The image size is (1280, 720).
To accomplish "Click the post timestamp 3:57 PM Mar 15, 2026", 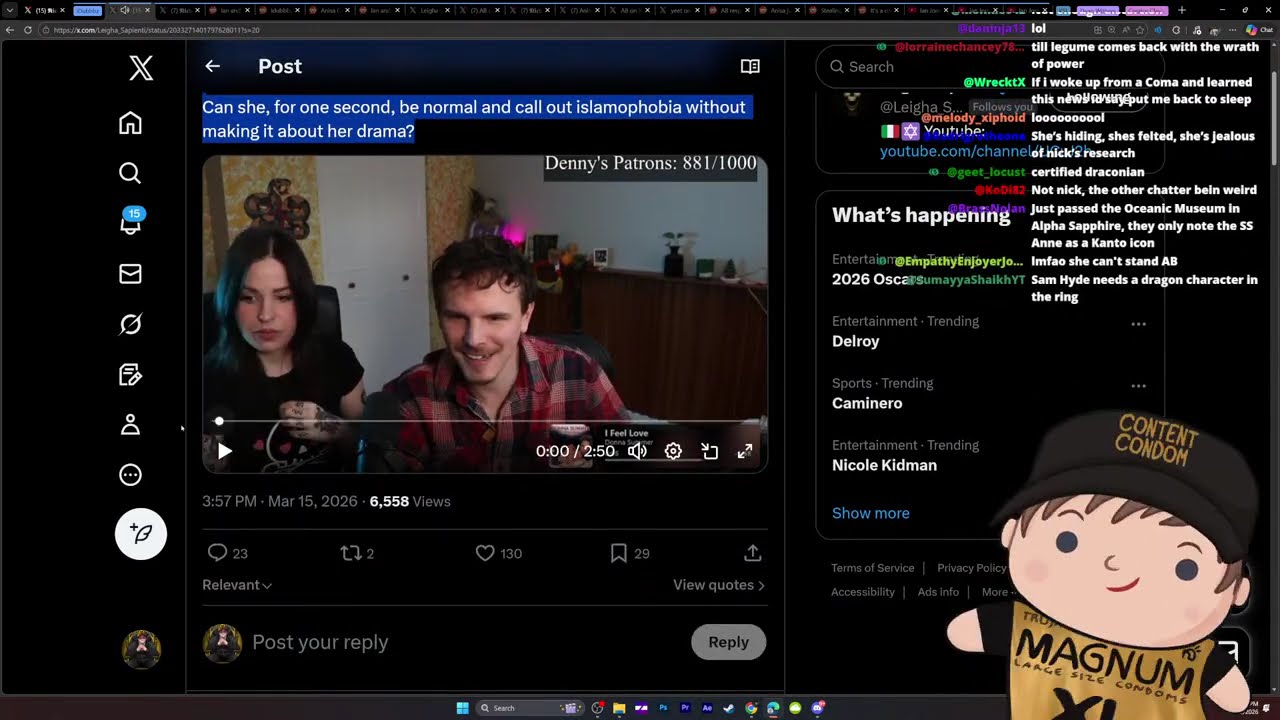I will pos(280,501).
